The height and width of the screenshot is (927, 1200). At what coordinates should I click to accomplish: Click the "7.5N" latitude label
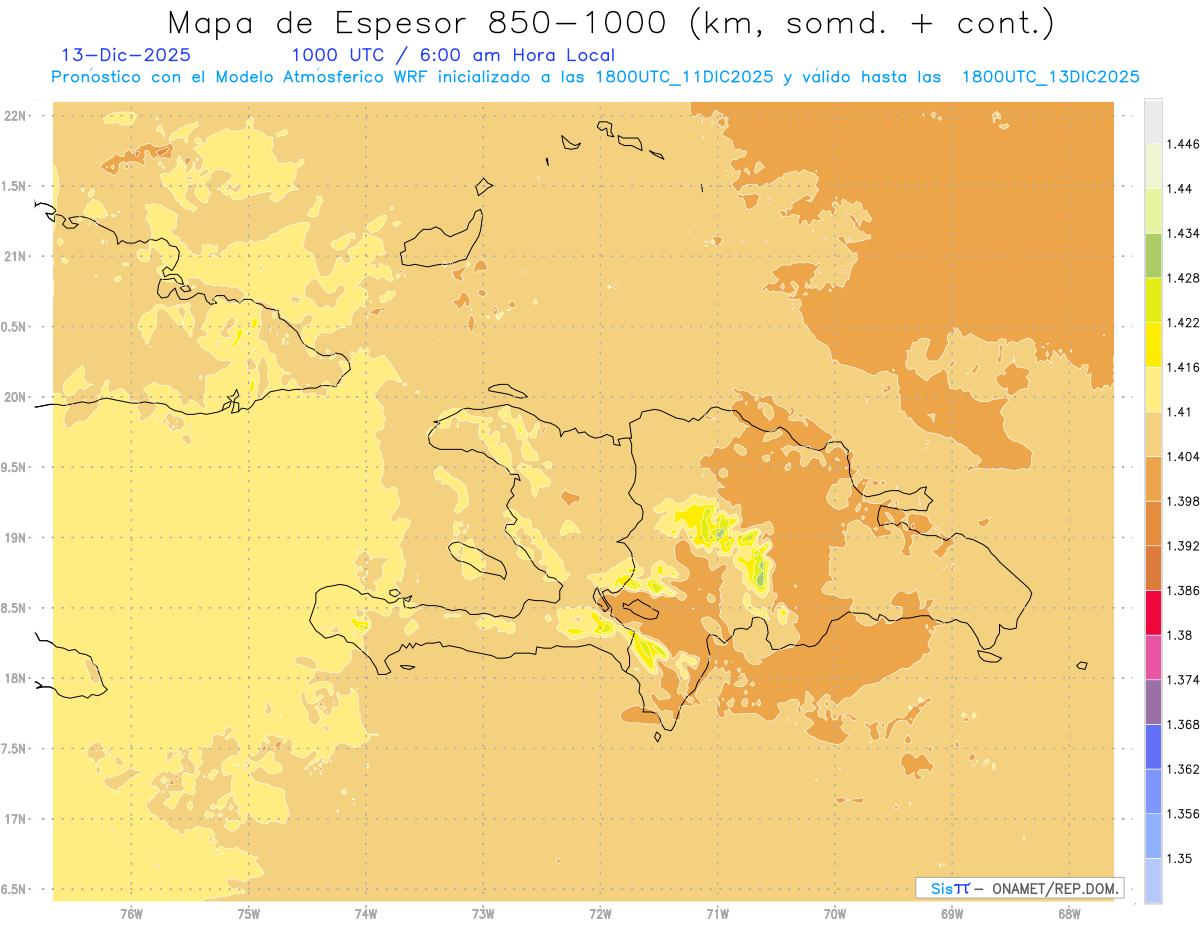click(15, 749)
